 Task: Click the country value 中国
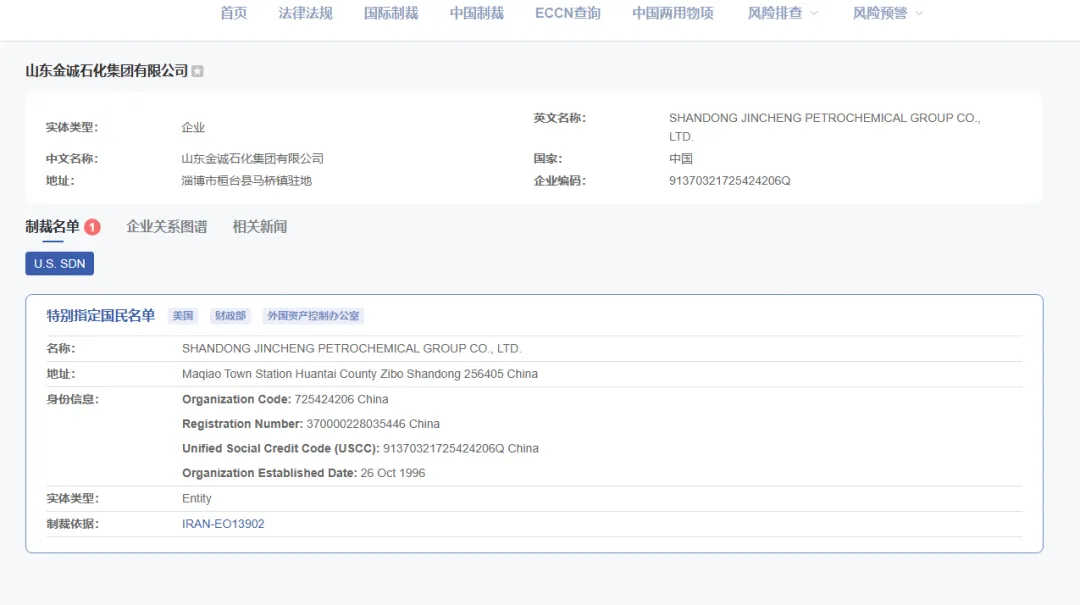coord(681,158)
